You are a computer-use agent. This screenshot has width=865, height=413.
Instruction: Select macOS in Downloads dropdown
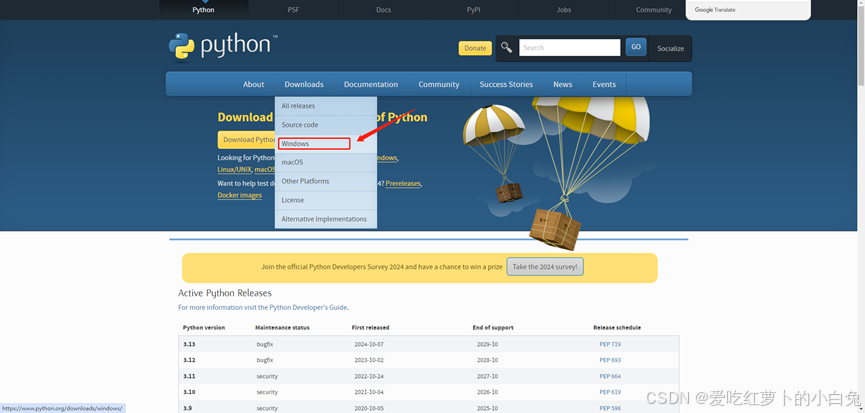(325, 162)
